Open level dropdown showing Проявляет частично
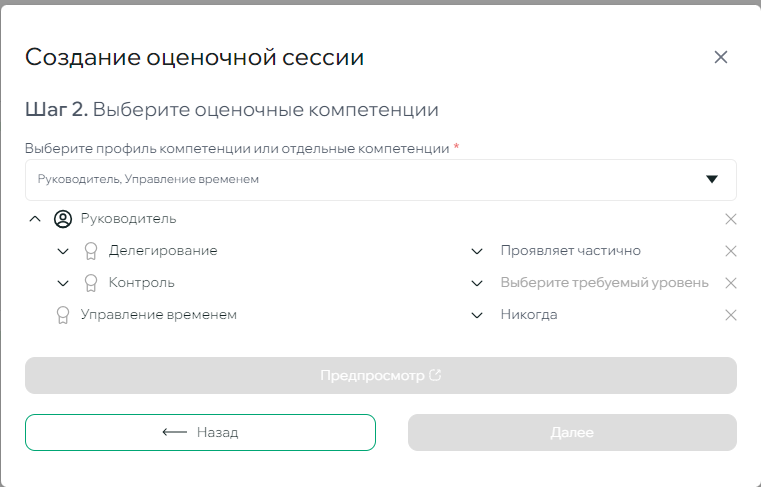 pyautogui.click(x=477, y=251)
